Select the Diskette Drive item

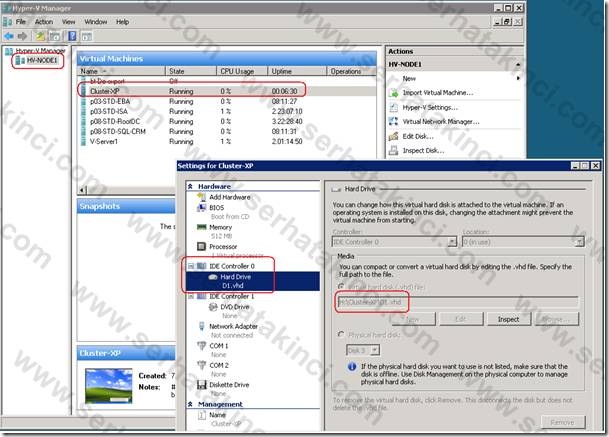click(x=229, y=385)
